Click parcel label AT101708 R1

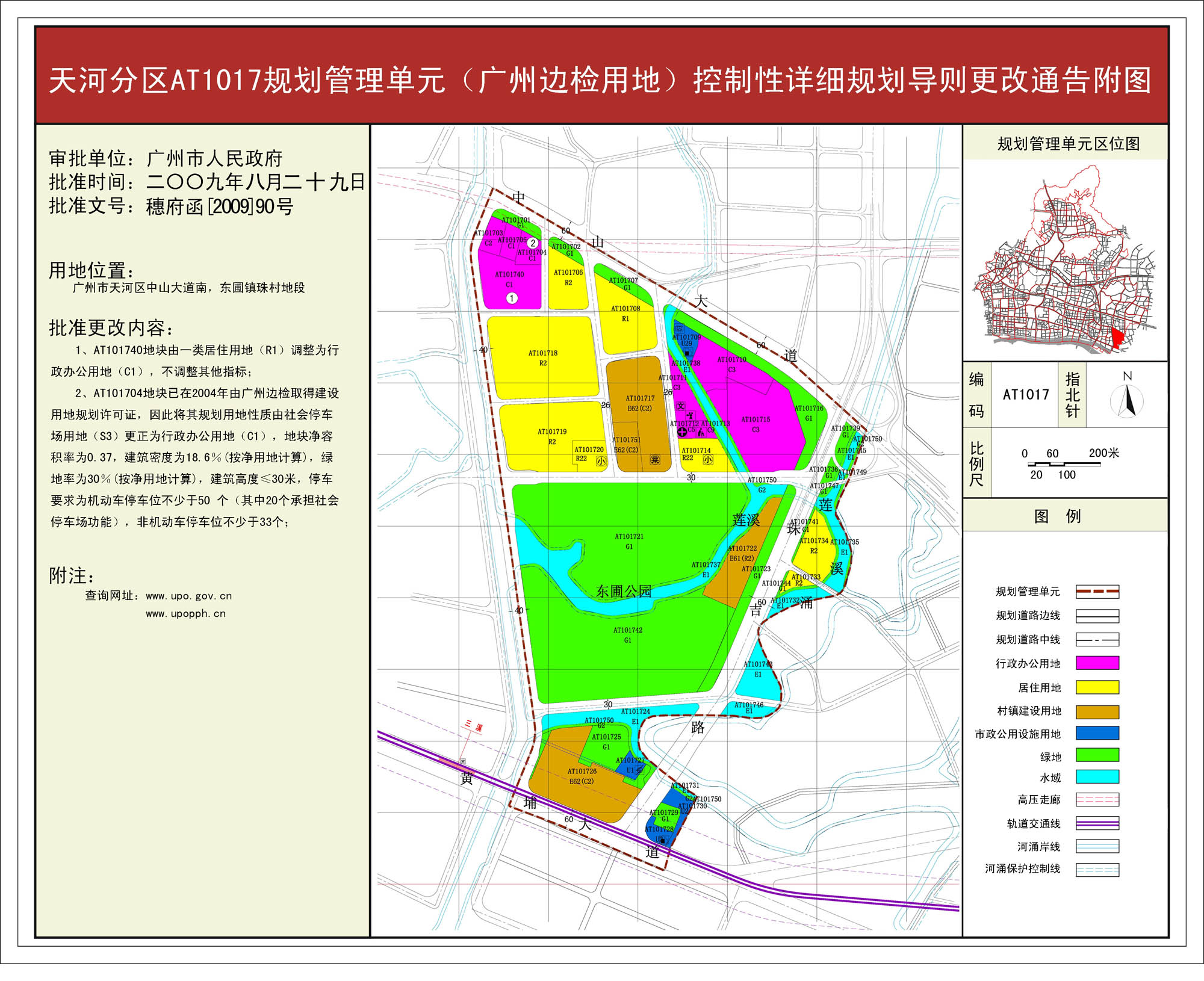click(x=625, y=314)
